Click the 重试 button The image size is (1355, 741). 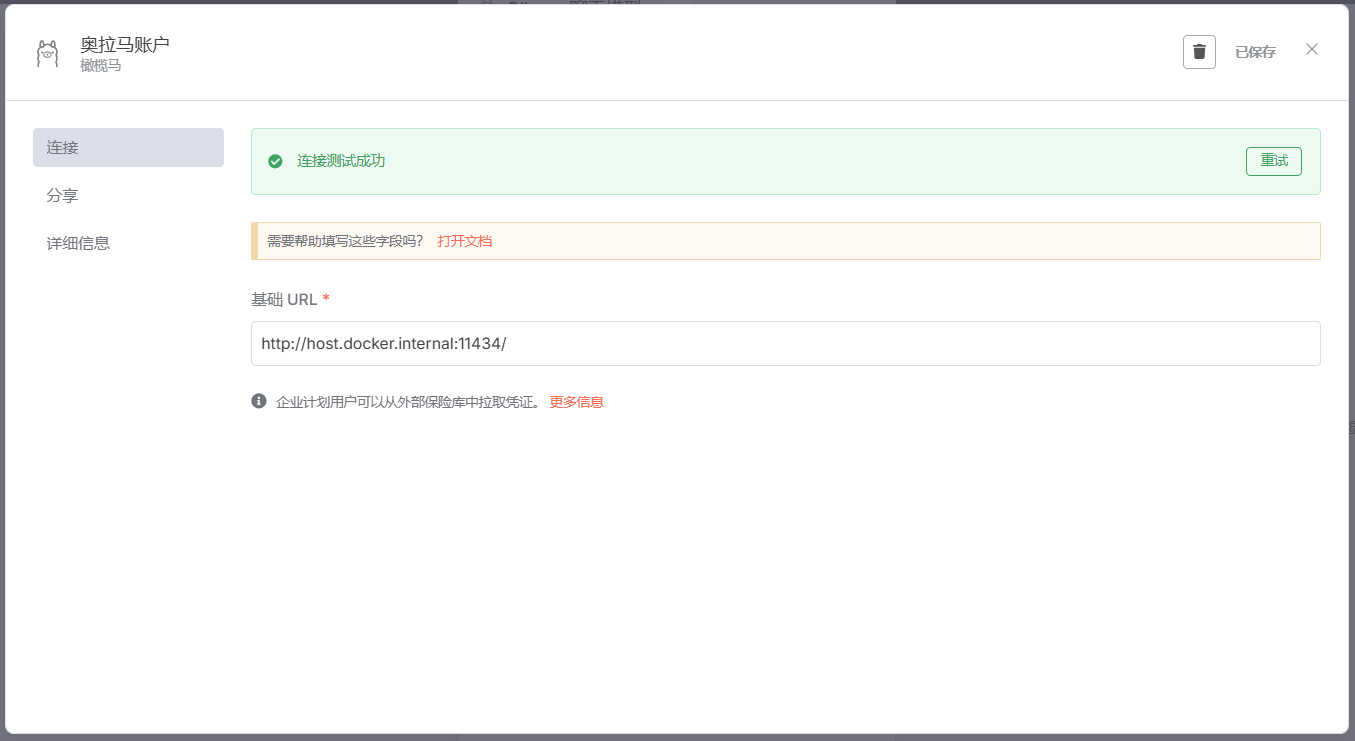1273,161
